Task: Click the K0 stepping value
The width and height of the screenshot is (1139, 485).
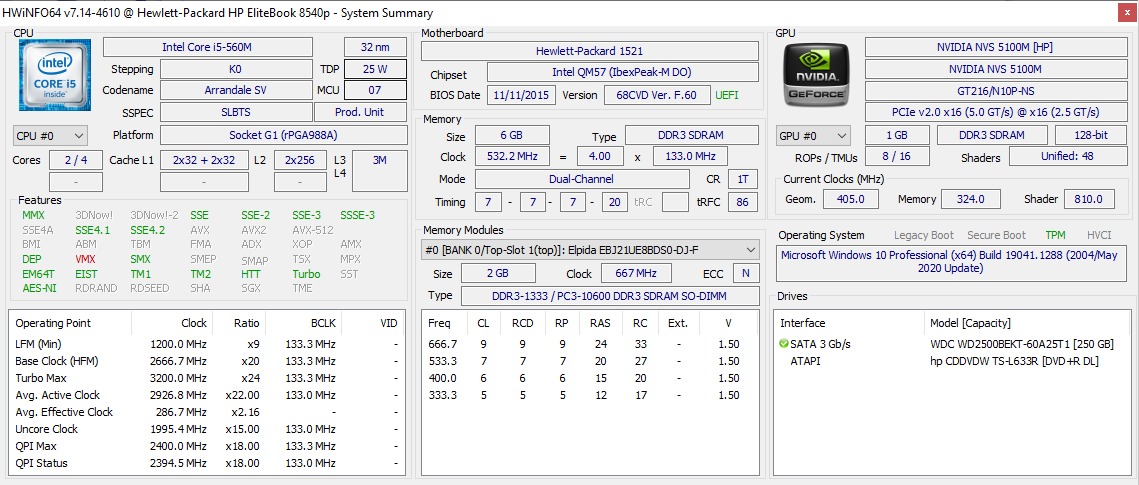Action: pos(235,69)
